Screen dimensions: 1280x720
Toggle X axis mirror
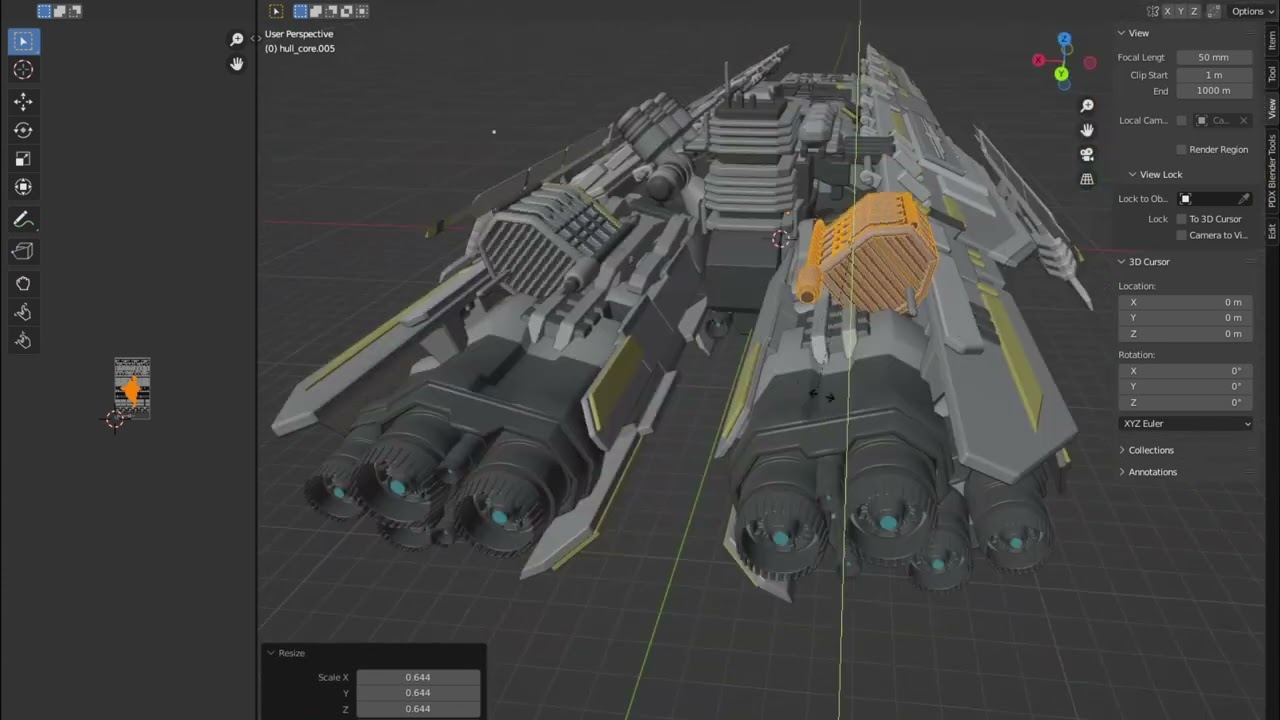(1167, 11)
